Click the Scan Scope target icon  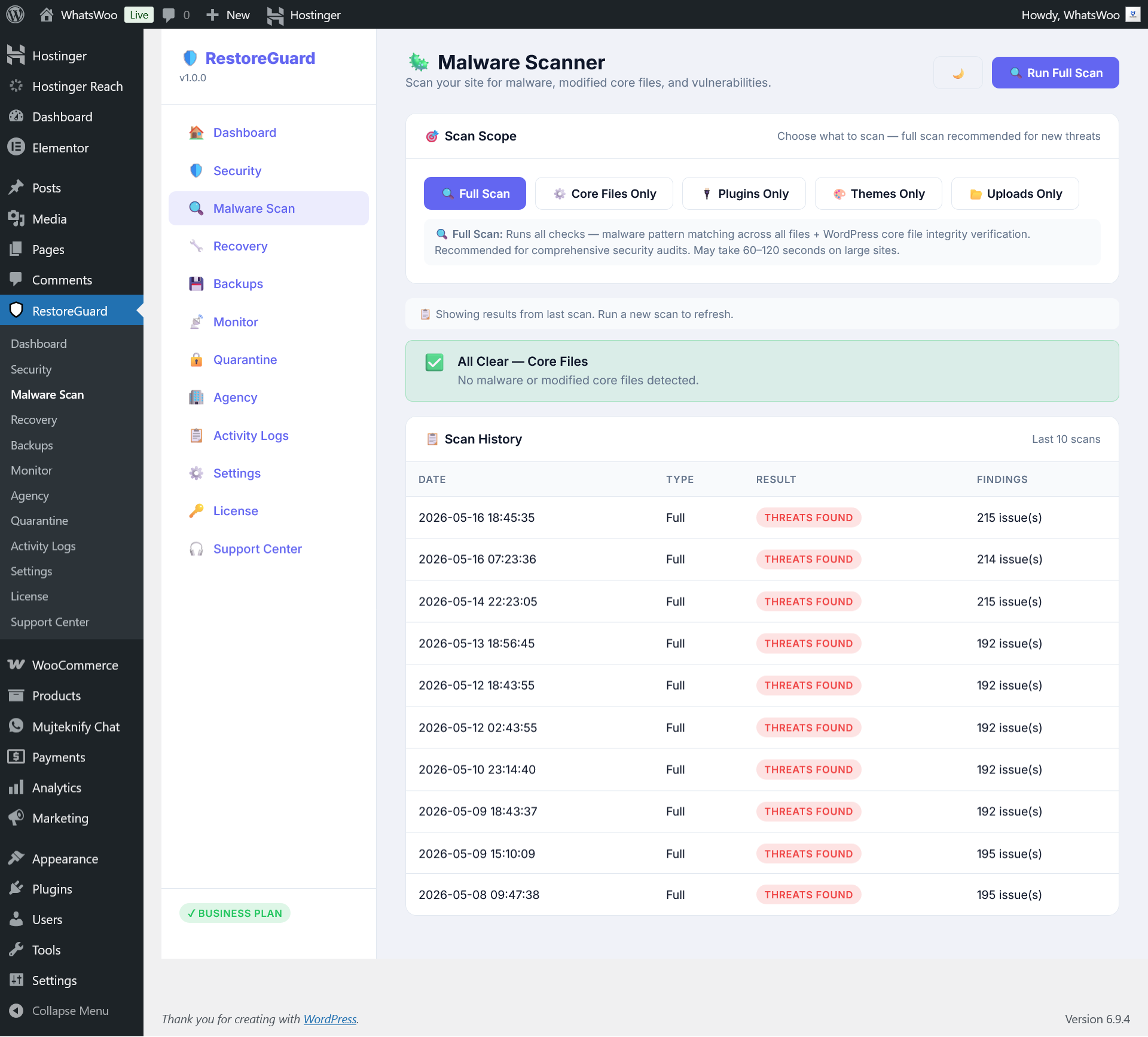coord(432,136)
